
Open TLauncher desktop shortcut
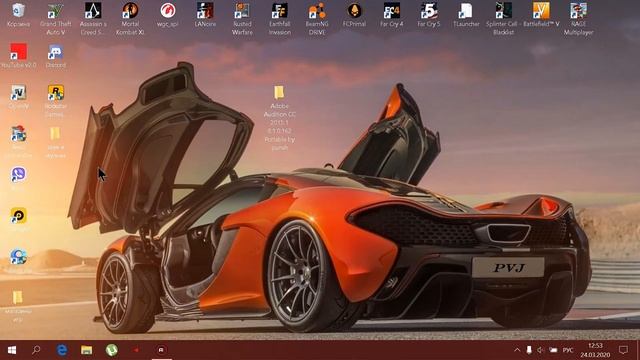[466, 11]
